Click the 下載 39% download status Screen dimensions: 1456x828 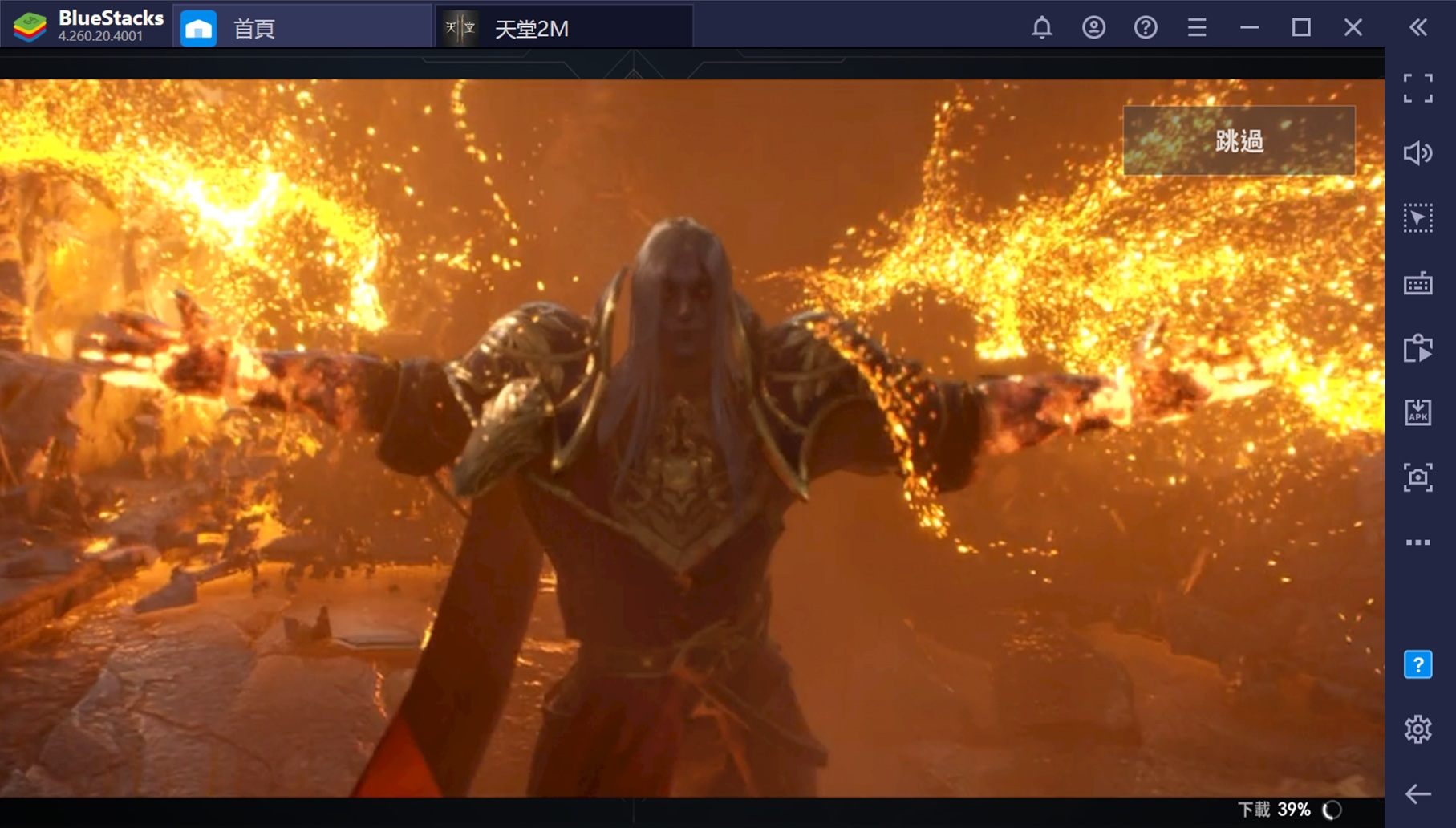(x=1274, y=810)
